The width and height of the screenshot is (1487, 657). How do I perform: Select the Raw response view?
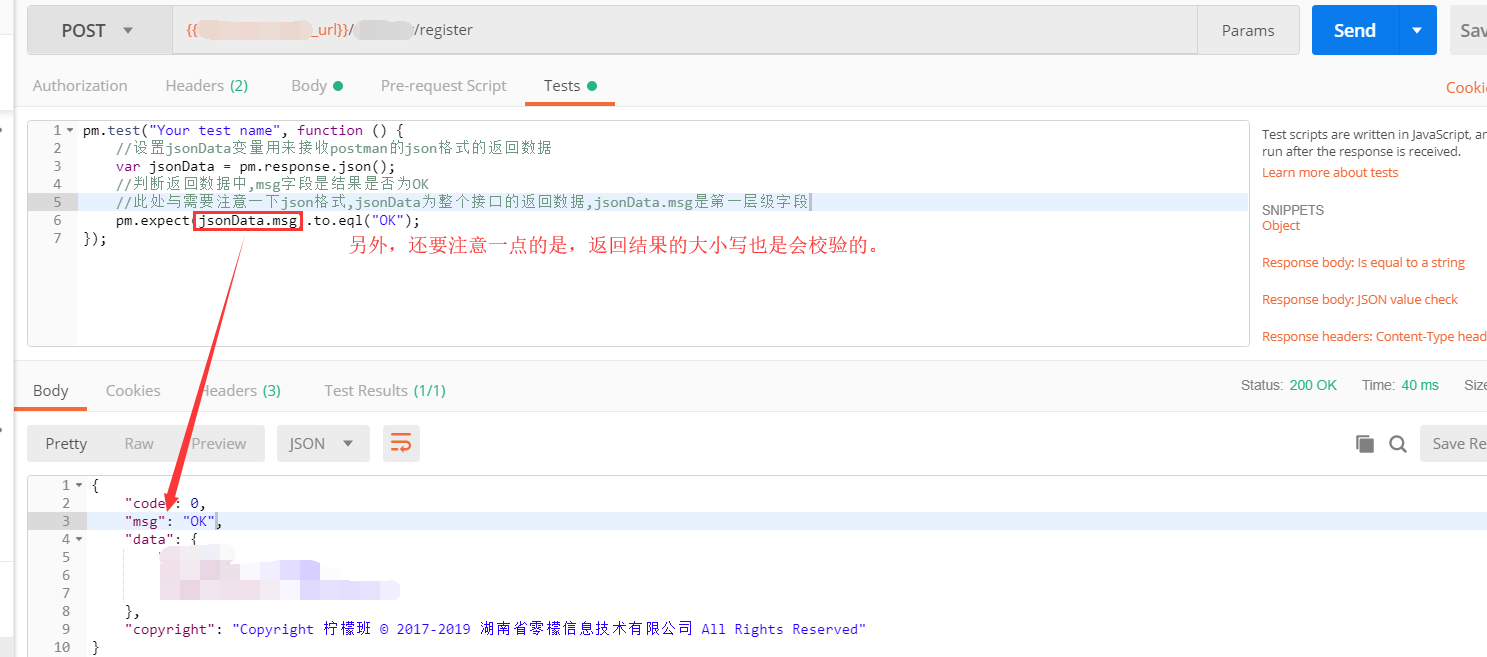(x=139, y=444)
